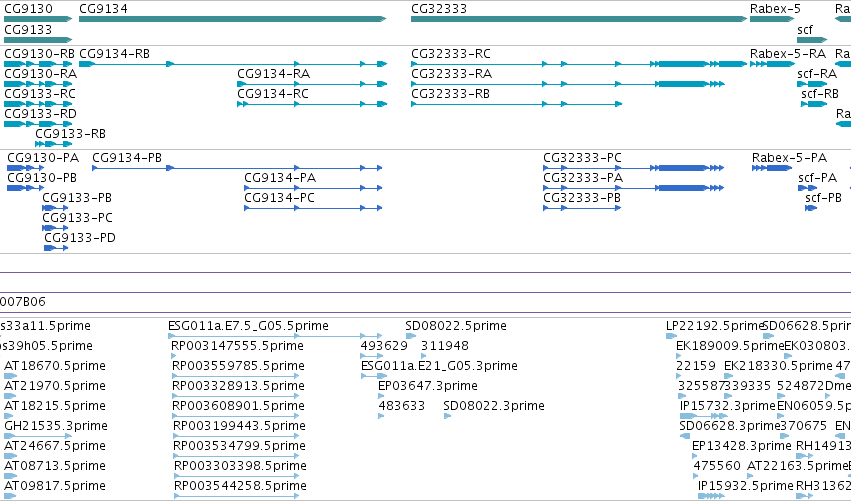Select protein scf-PB
The image size is (851, 501).
pos(823,198)
